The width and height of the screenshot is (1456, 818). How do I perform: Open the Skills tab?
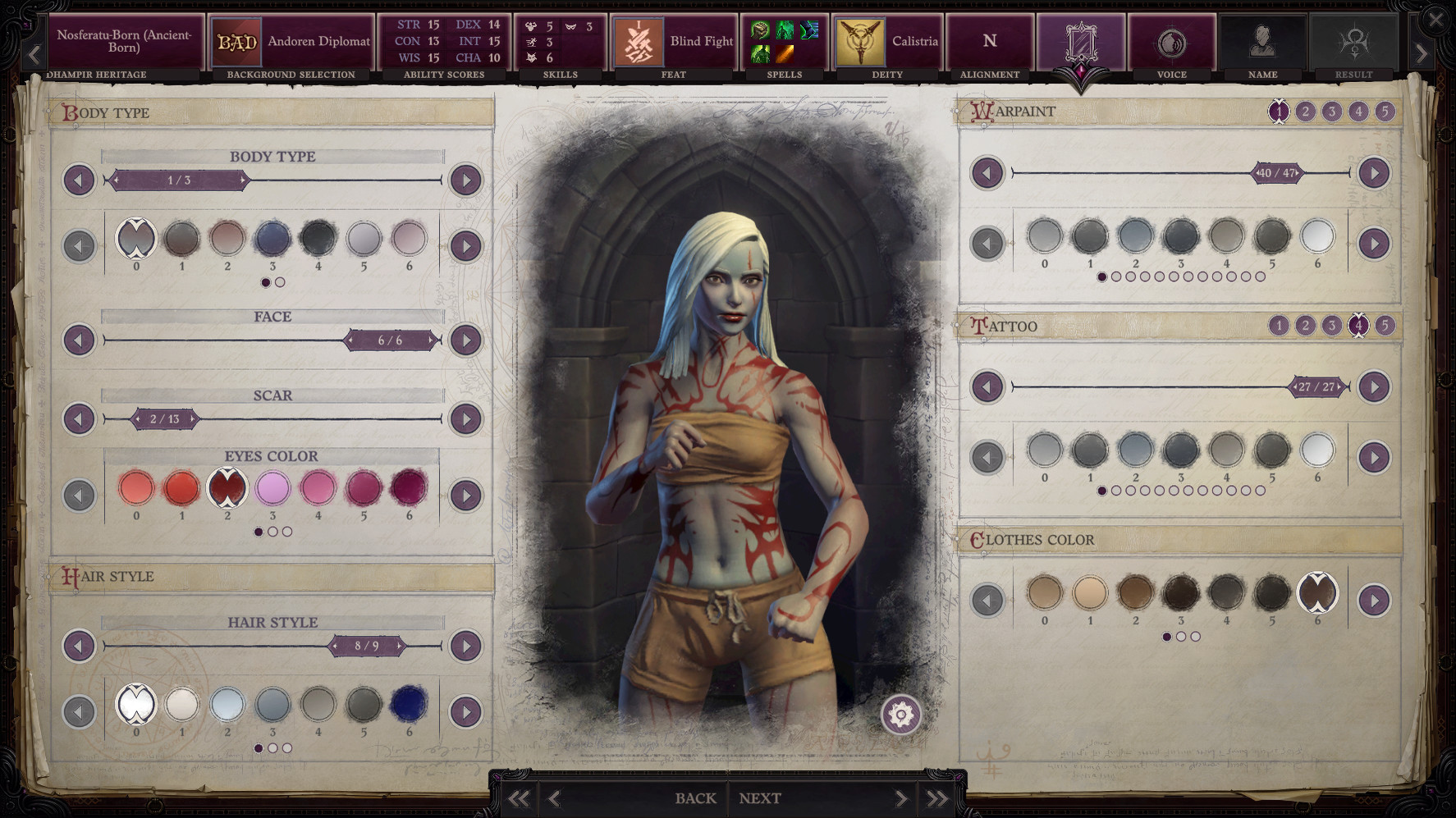[560, 41]
